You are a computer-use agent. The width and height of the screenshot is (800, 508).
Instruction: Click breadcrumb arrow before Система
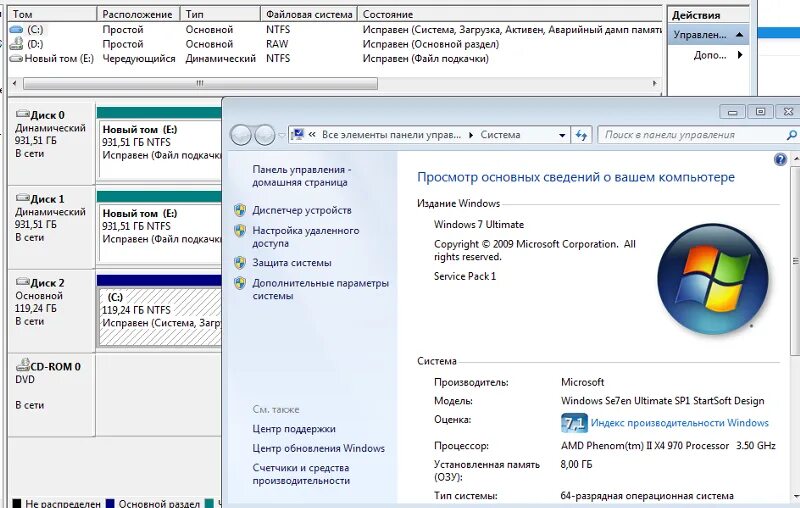470,135
